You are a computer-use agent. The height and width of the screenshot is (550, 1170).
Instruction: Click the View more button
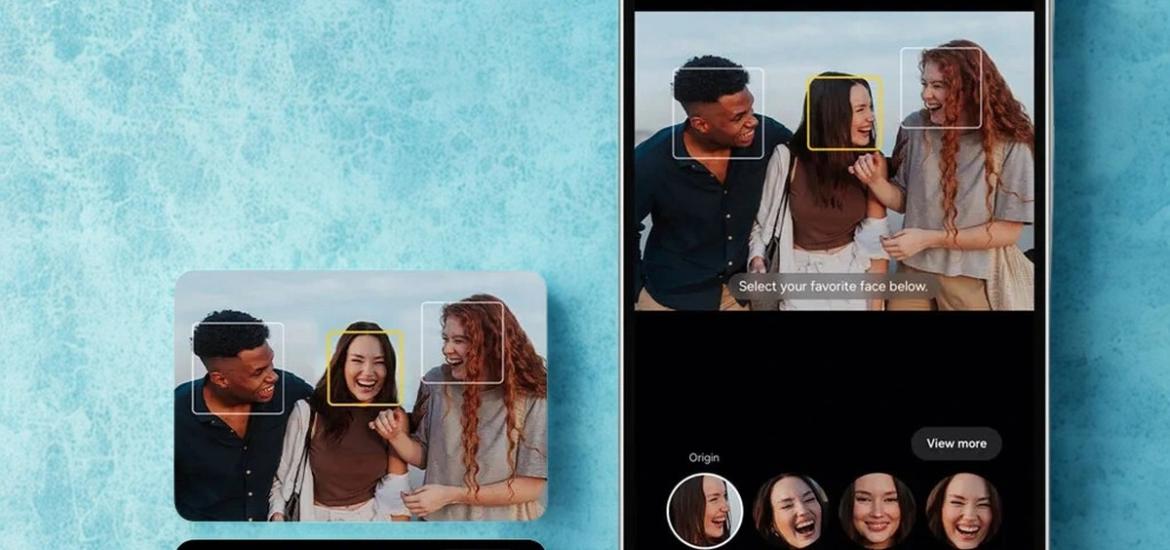click(956, 443)
